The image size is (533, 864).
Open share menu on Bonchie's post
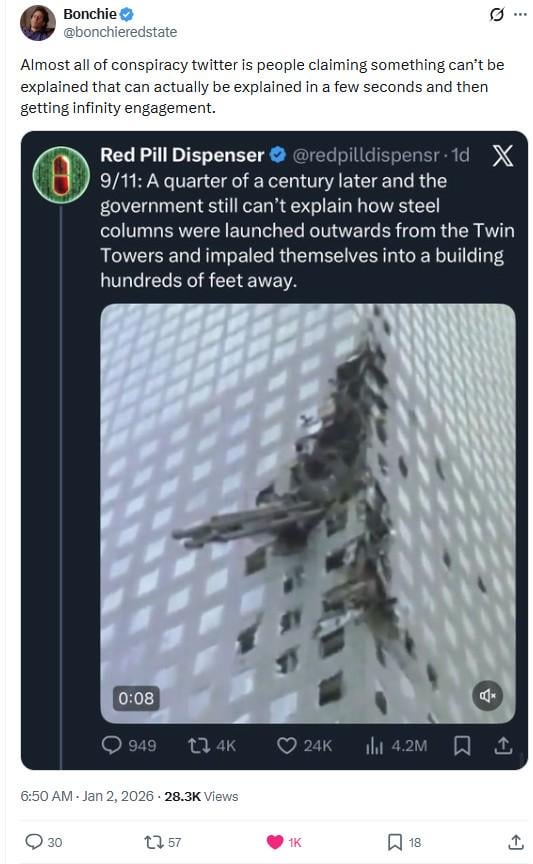[515, 842]
